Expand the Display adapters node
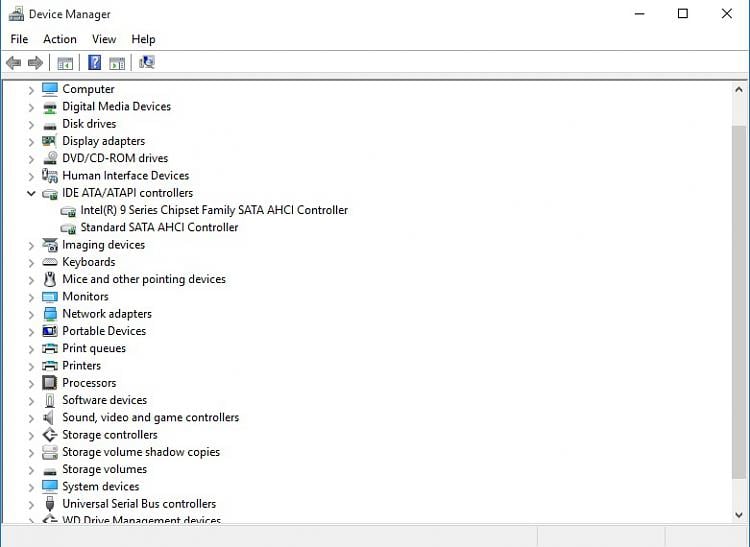This screenshot has width=750, height=547. (31, 142)
